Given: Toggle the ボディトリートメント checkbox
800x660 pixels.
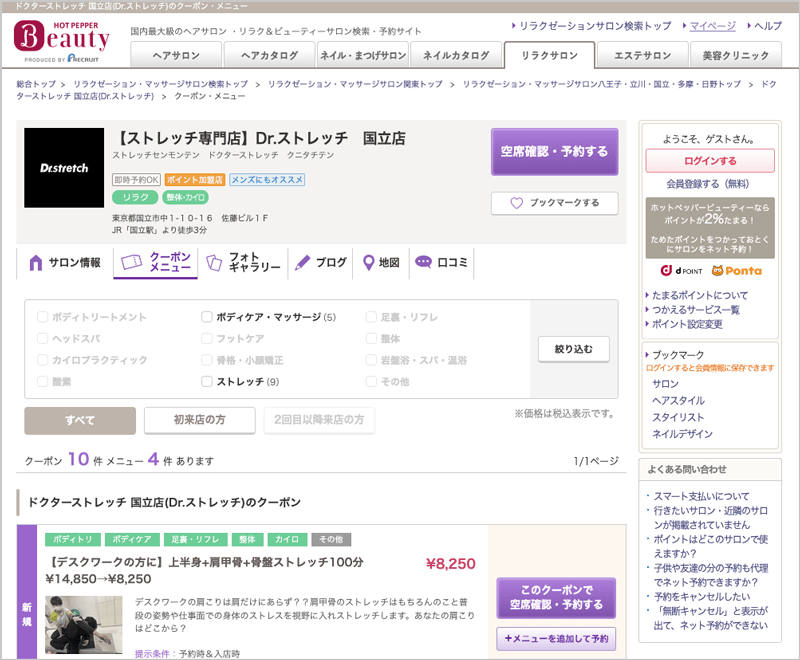Looking at the screenshot, I should [42, 317].
